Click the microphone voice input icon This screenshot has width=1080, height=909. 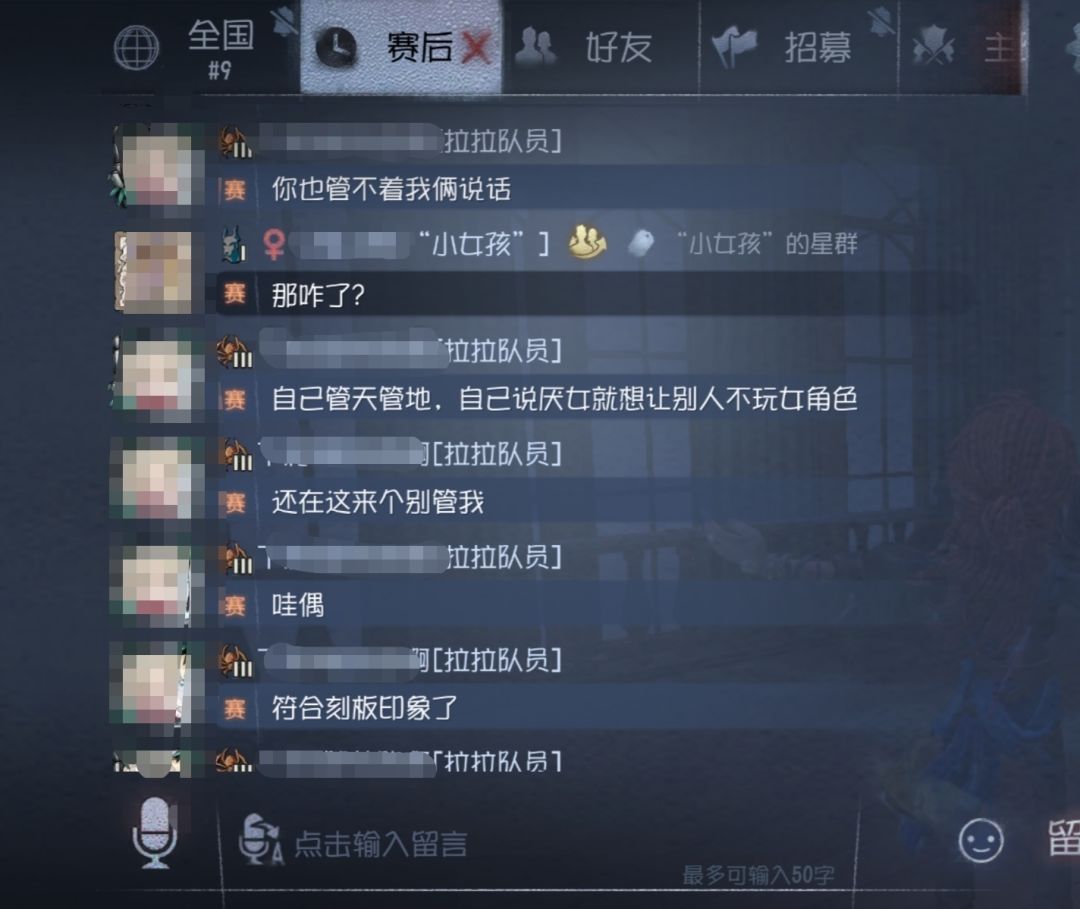pyautogui.click(x=155, y=833)
